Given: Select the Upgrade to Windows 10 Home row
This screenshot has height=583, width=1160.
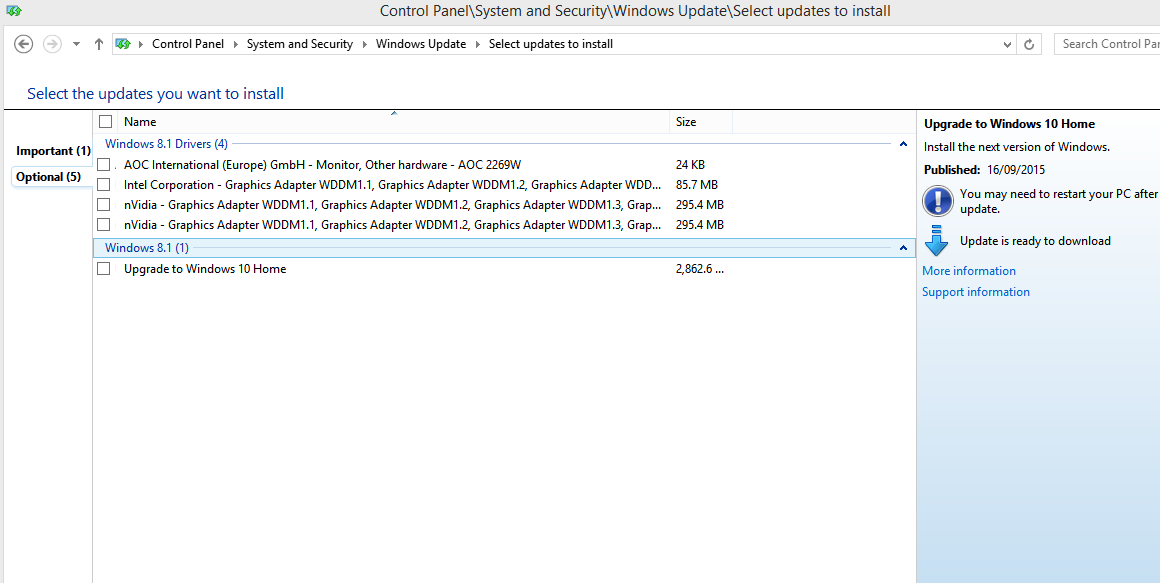Looking at the screenshot, I should point(504,269).
